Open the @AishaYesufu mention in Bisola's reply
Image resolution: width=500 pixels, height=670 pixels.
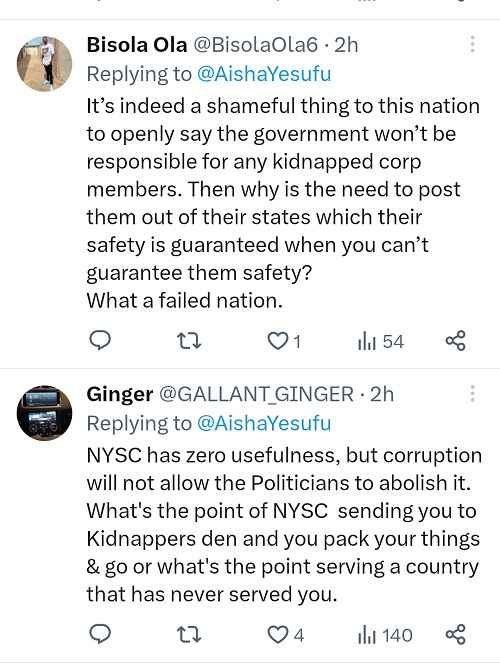pyautogui.click(x=264, y=74)
